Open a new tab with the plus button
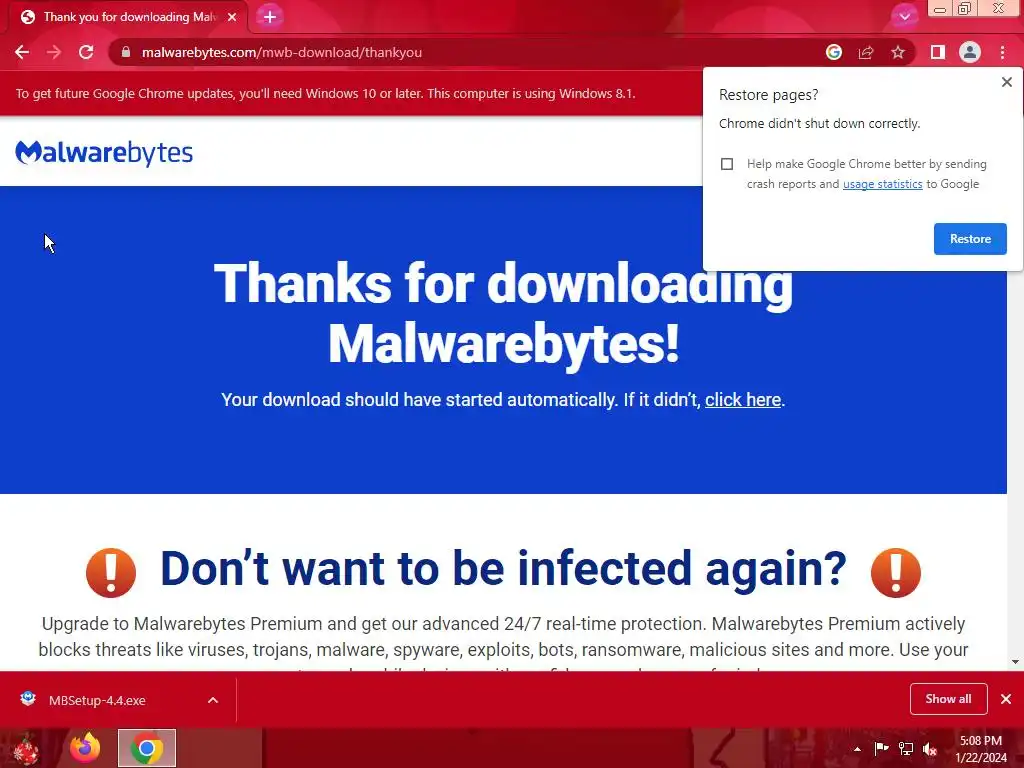This screenshot has height=768, width=1024. 270,17
